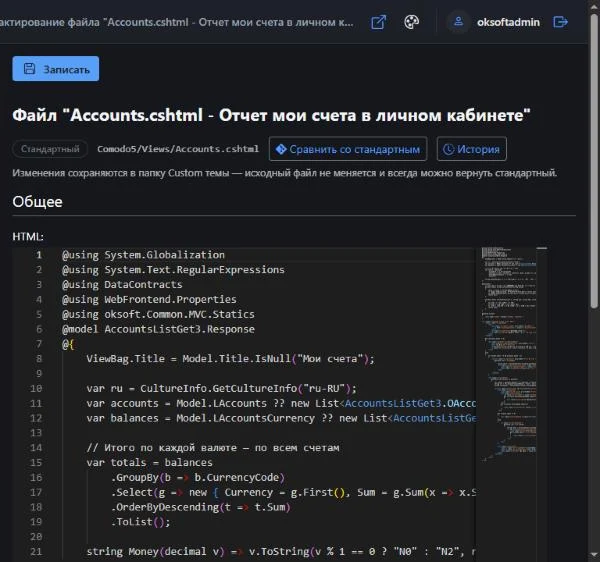This screenshot has height=562, width=600.
Task: Click the Общее section heading
Action: pyautogui.click(x=37, y=202)
